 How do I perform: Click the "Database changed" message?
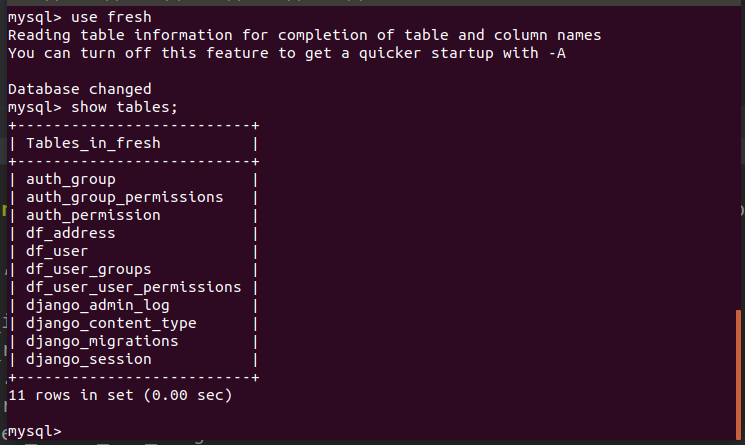(x=79, y=89)
